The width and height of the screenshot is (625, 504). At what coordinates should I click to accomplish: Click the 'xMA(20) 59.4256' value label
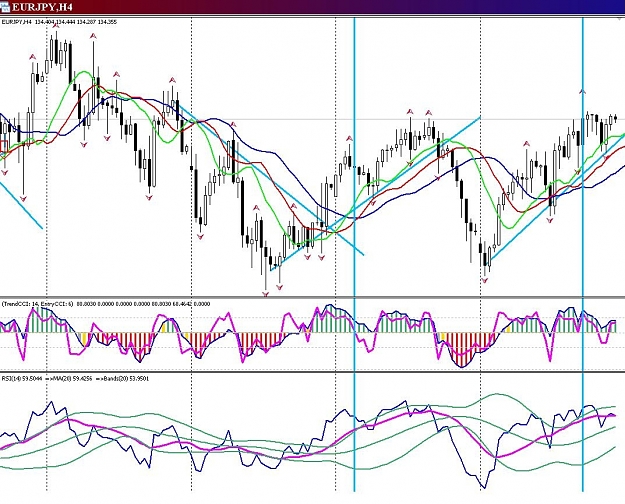coord(69,378)
